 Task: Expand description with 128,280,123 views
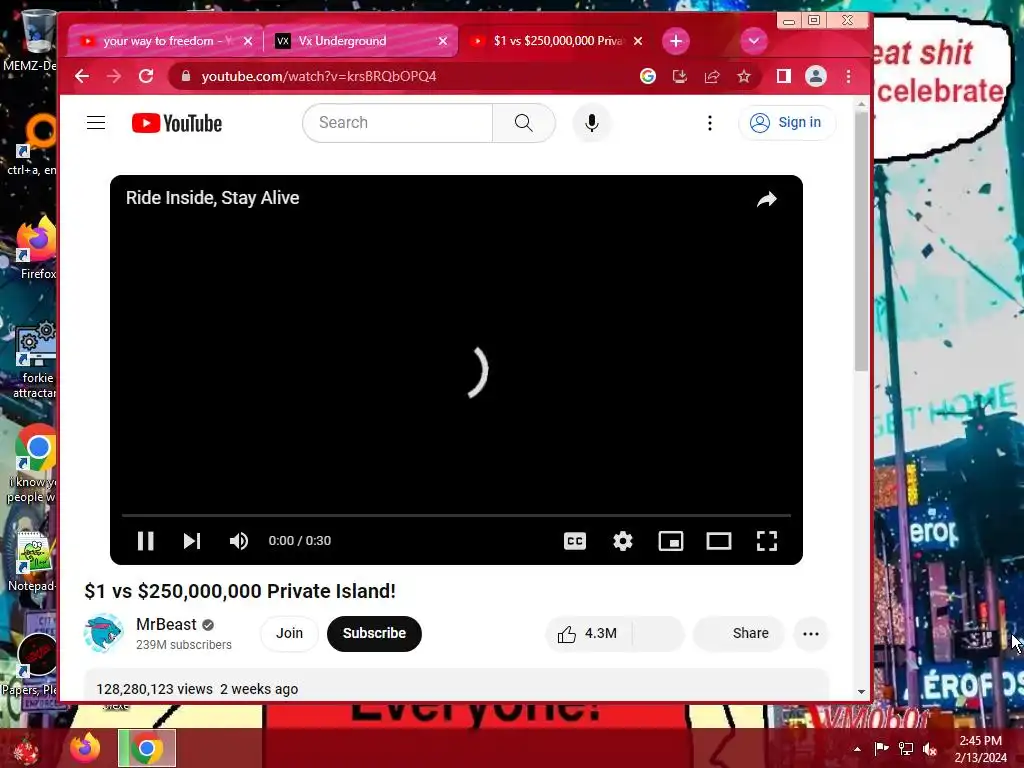(x=456, y=686)
